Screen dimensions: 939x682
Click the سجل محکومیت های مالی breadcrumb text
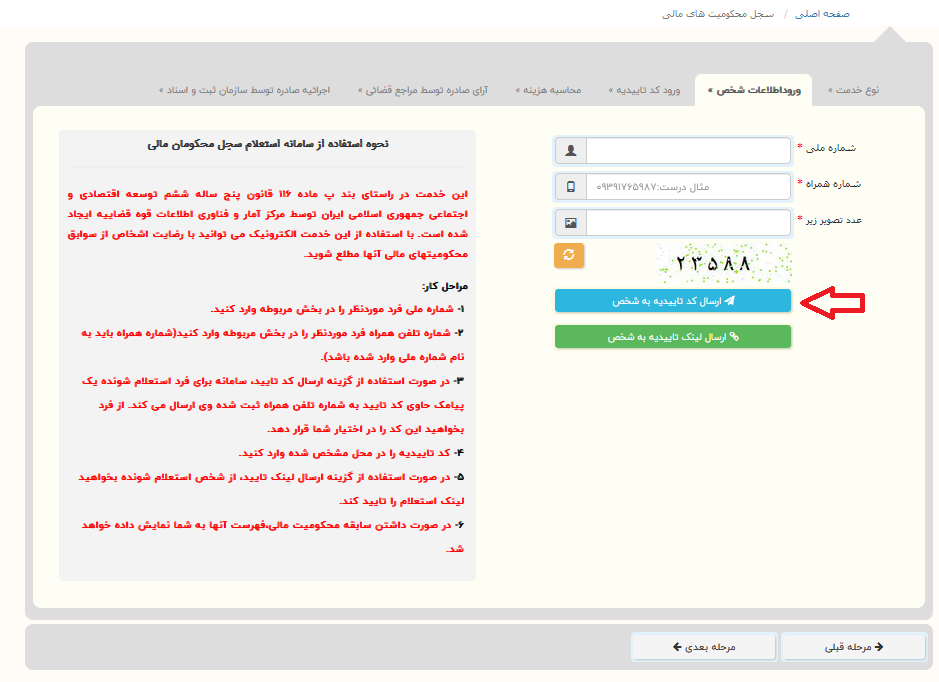coord(717,14)
